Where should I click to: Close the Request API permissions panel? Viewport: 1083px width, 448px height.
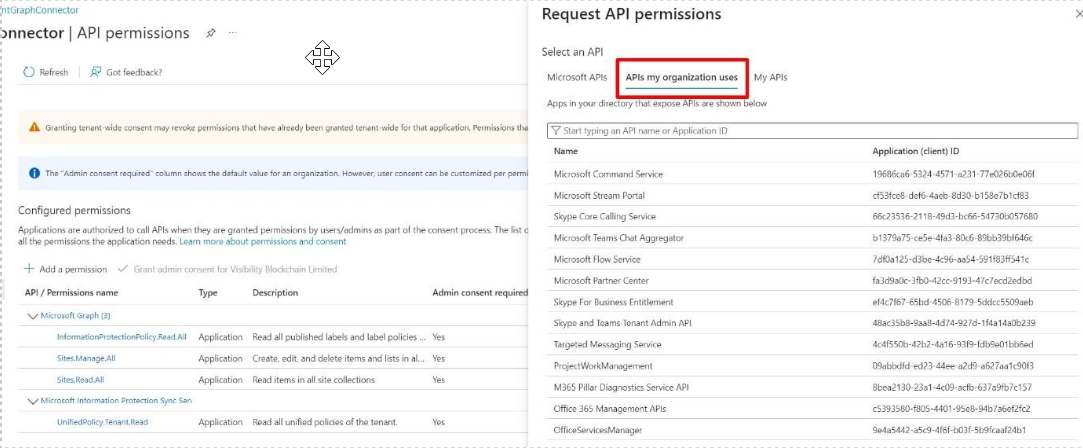click(x=1077, y=15)
